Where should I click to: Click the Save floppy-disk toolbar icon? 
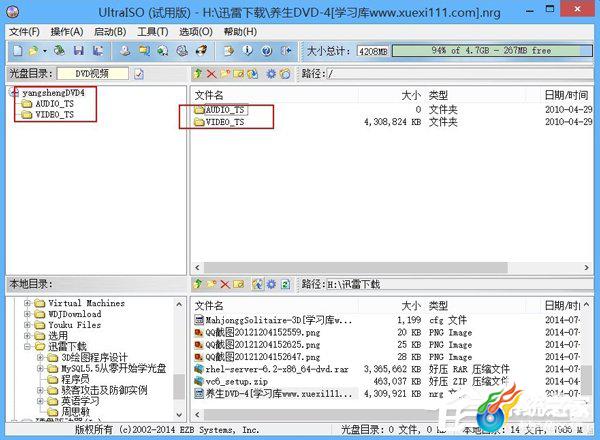click(78, 51)
